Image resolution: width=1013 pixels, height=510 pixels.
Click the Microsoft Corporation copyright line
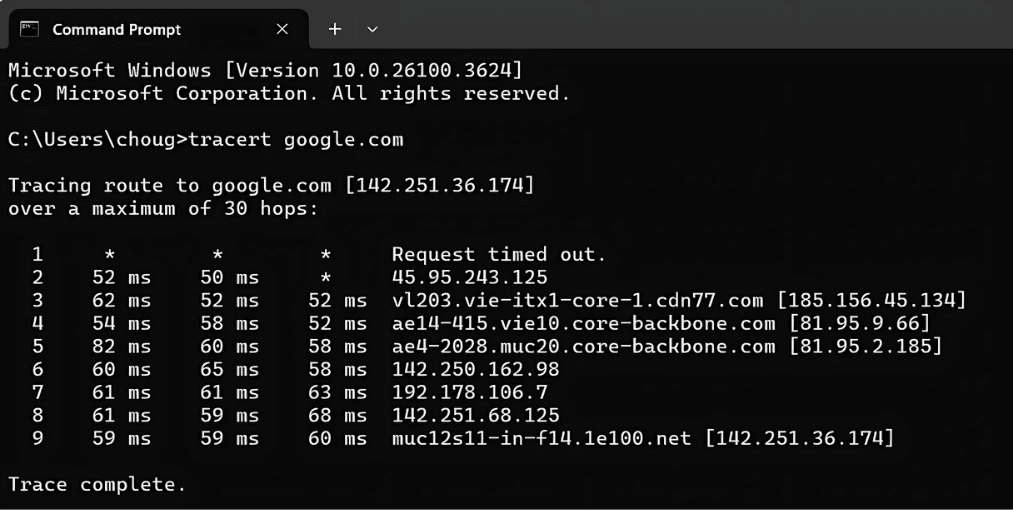[x=289, y=93]
